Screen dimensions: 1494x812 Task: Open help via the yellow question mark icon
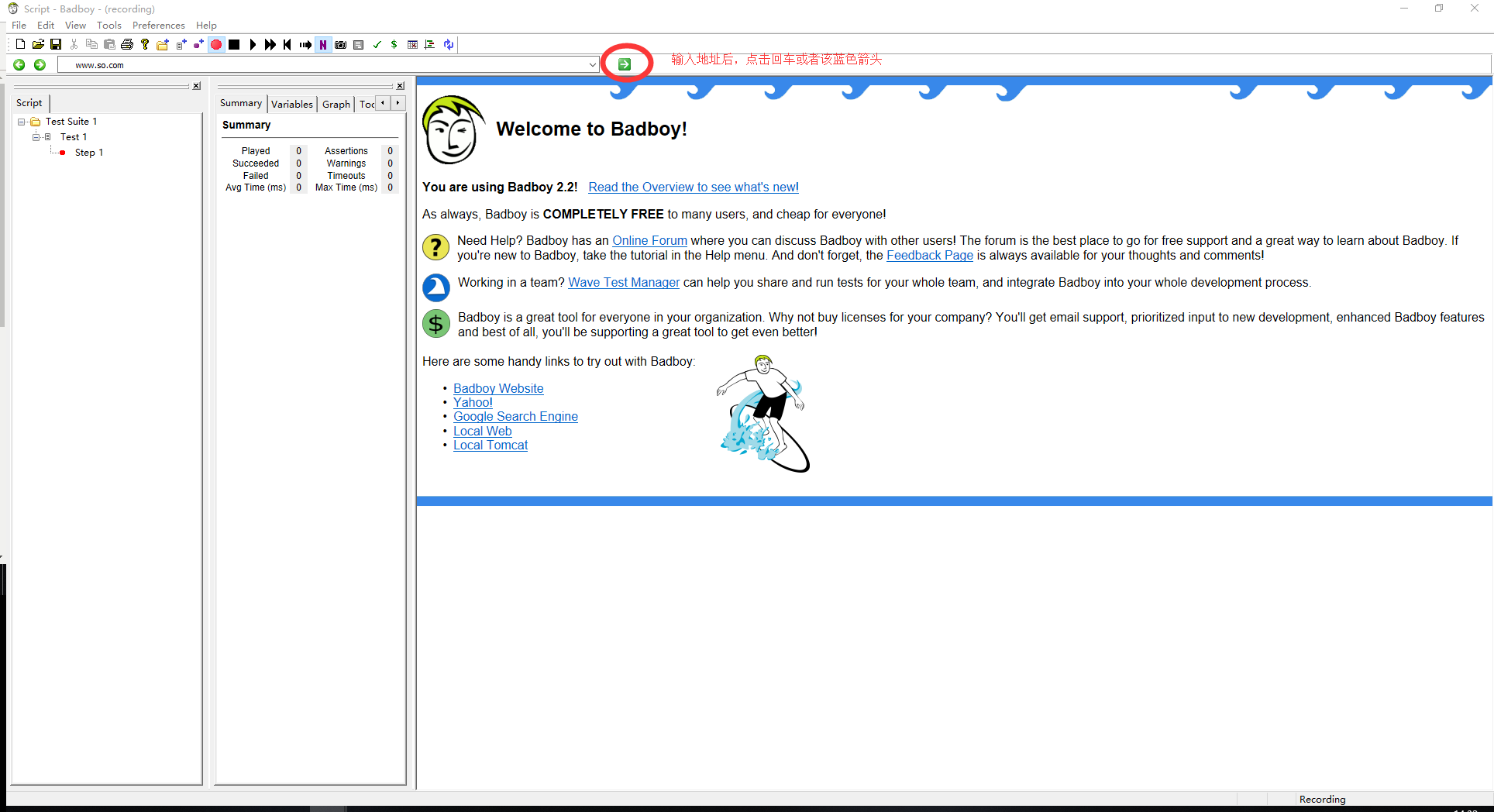pyautogui.click(x=145, y=44)
